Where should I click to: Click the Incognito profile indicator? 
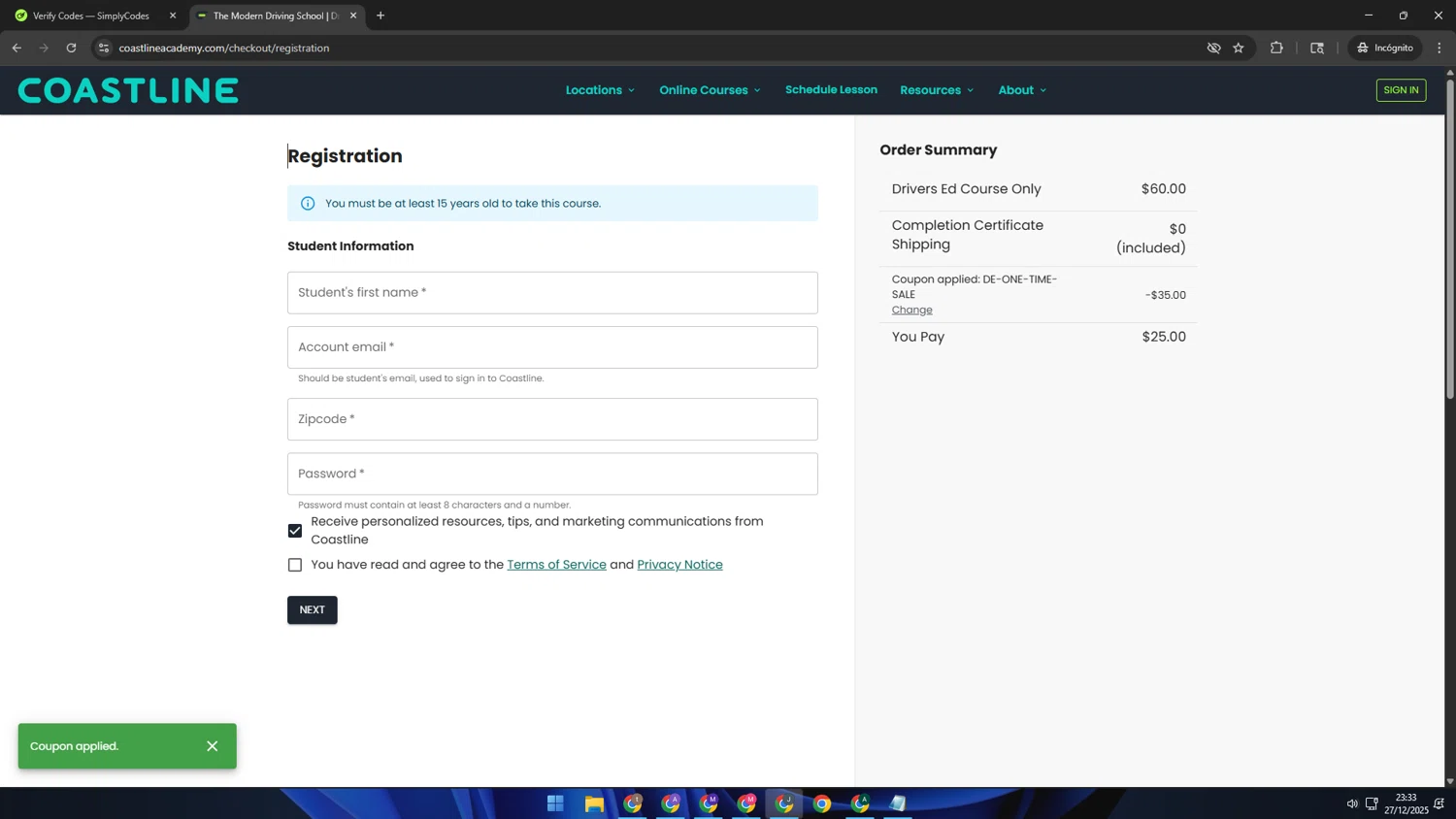pos(1385,48)
